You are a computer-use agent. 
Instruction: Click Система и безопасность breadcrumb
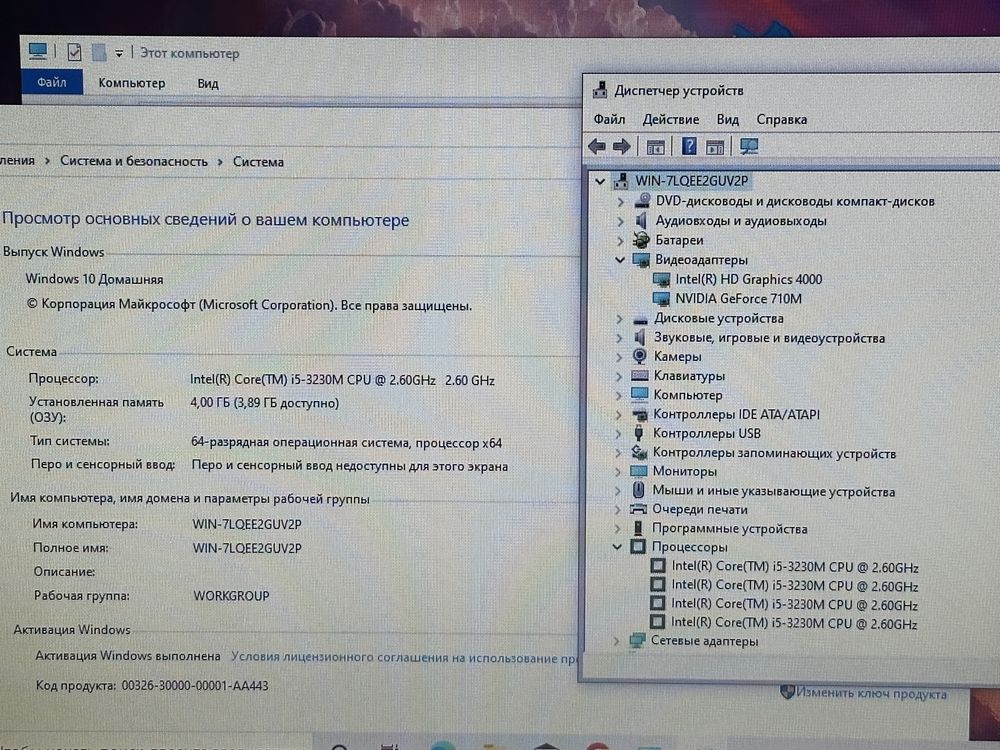[134, 161]
